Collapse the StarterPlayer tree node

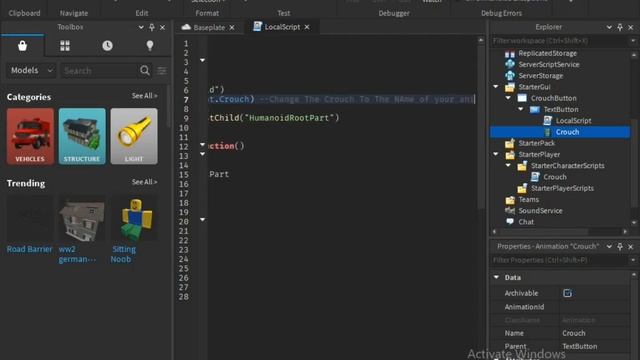pyautogui.click(x=496, y=154)
